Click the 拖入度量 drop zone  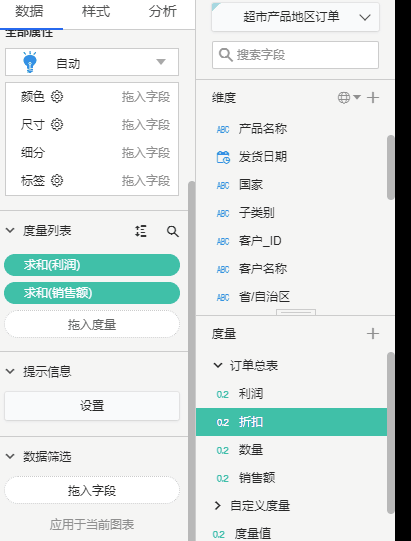(x=92, y=324)
